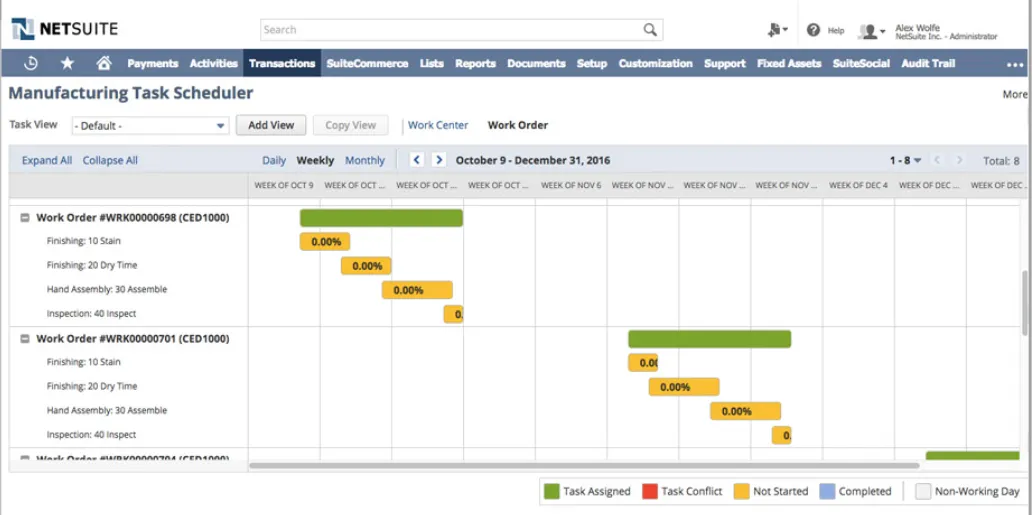This screenshot has width=1032, height=515.
Task: Open the recent records clock icon
Action: pos(31,63)
